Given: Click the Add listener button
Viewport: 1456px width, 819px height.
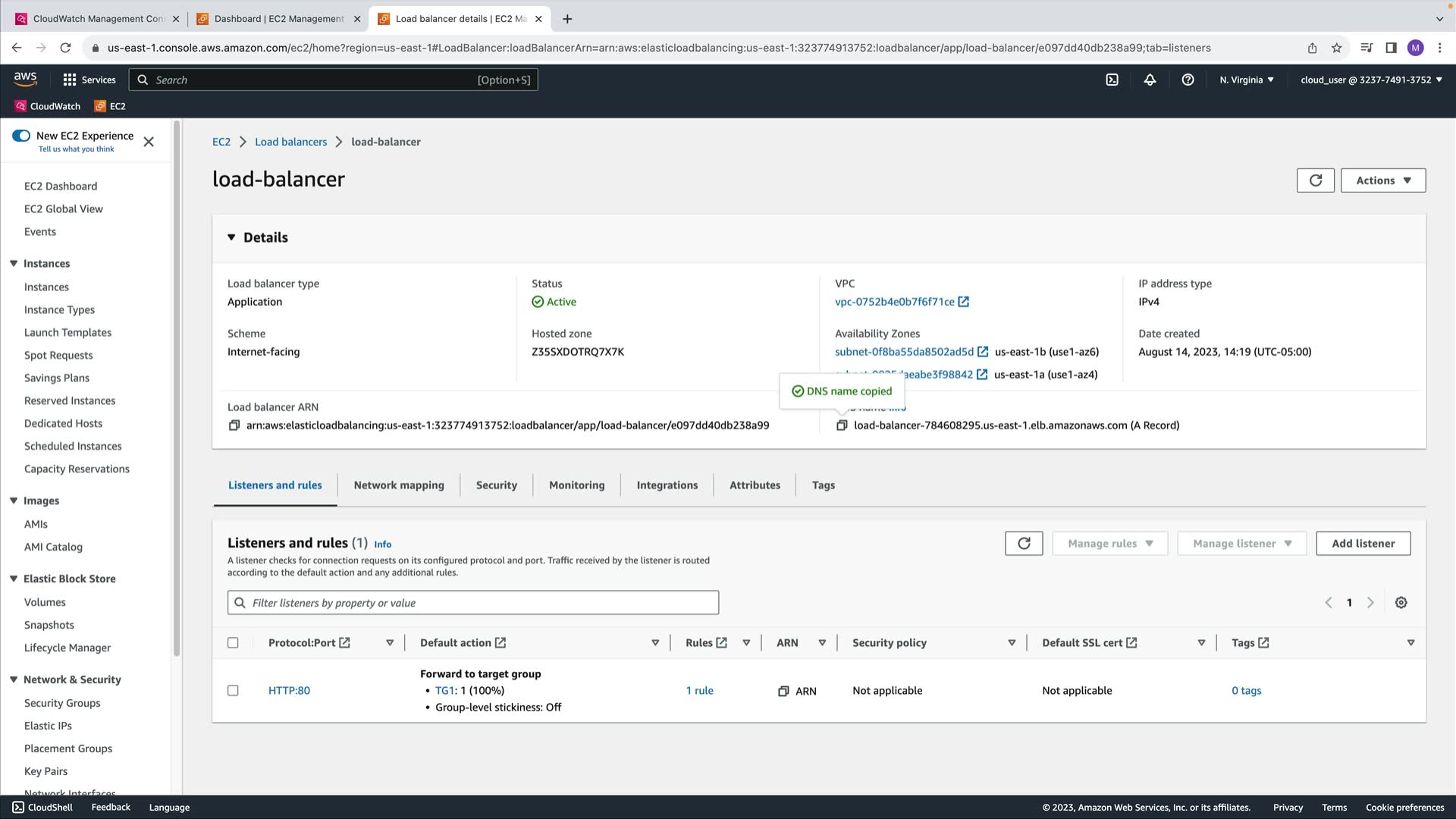Looking at the screenshot, I should pos(1363,543).
